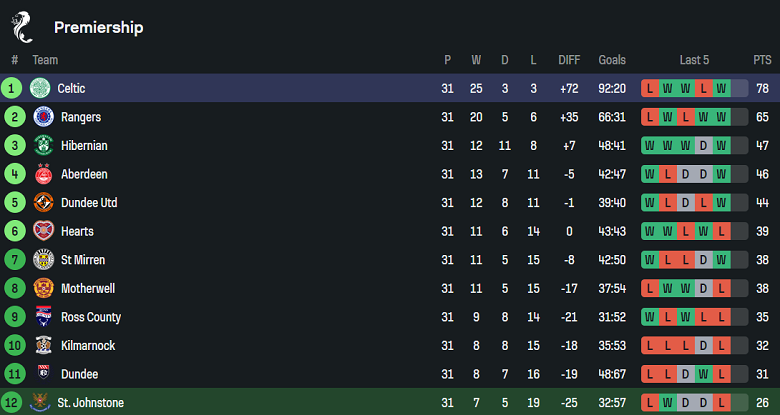Screen dimensions: 780x415
Task: Click the Kilmarnock club crest
Action: coord(40,346)
